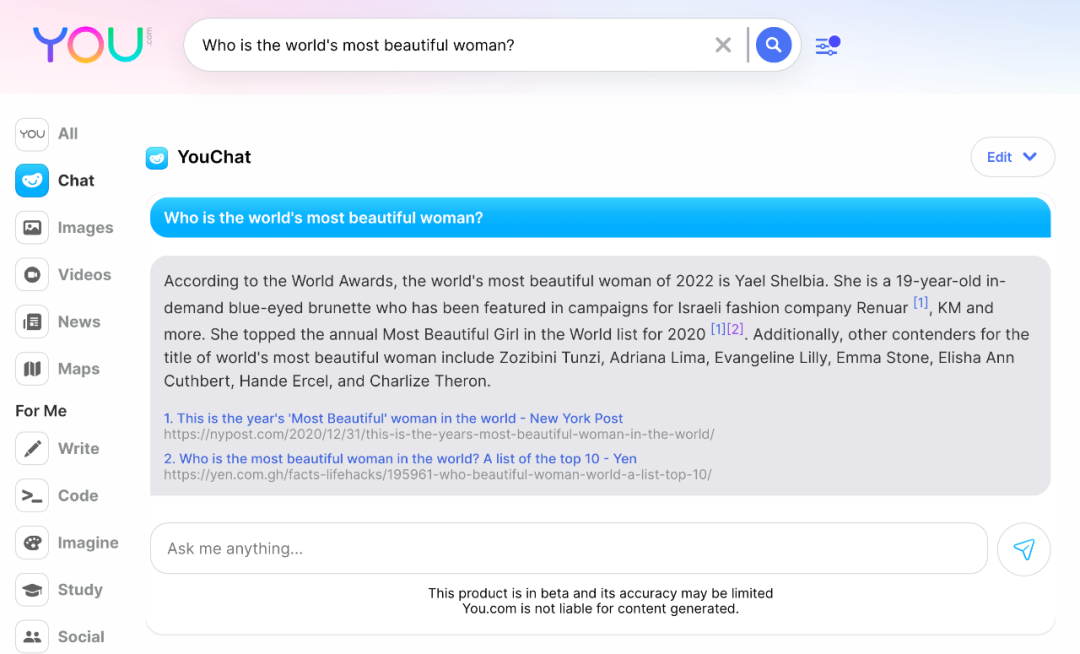Screen dimensions: 1080x654
Task: Click the yen.com.gh URL text
Action: [437, 474]
